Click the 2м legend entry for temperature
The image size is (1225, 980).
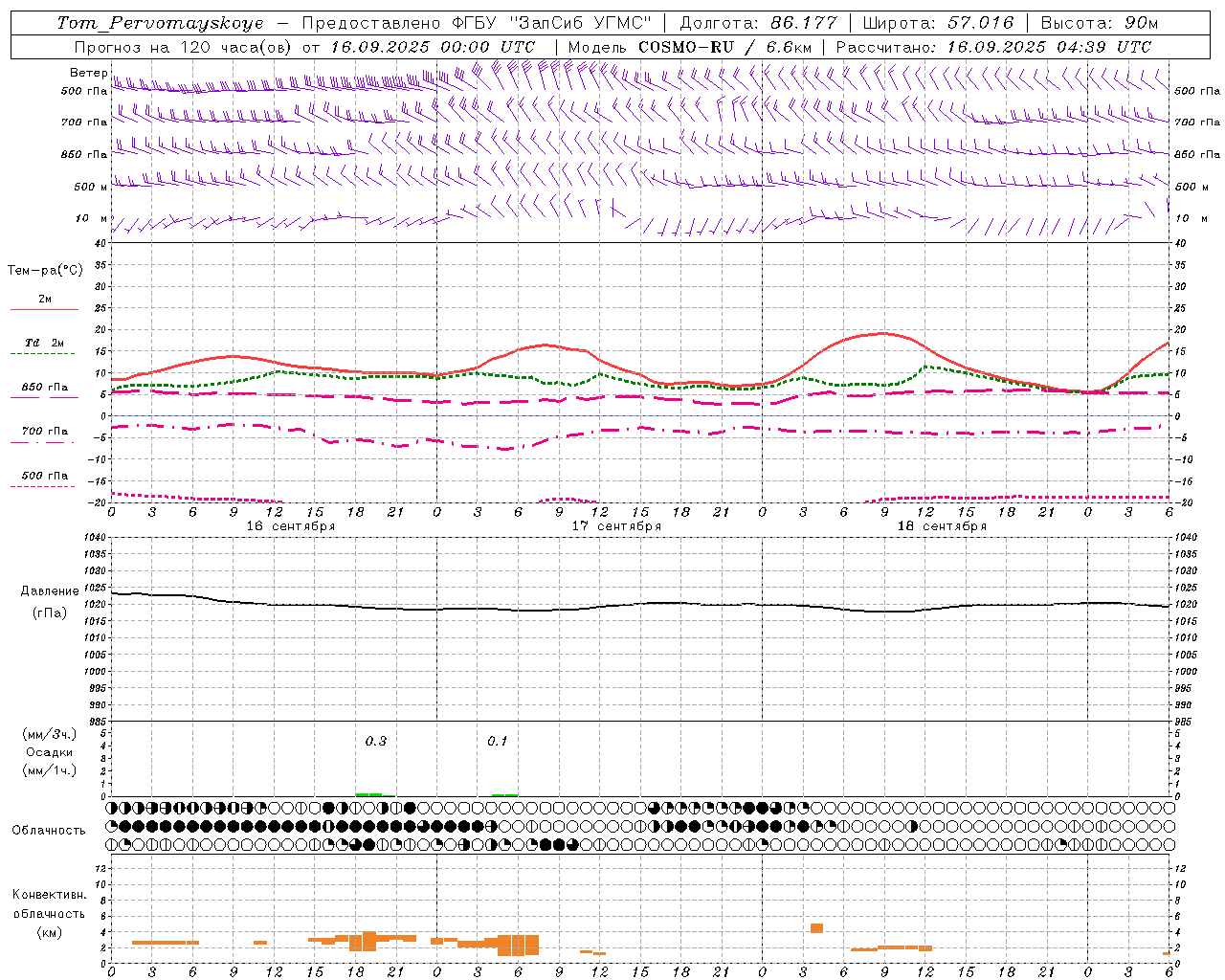(45, 299)
